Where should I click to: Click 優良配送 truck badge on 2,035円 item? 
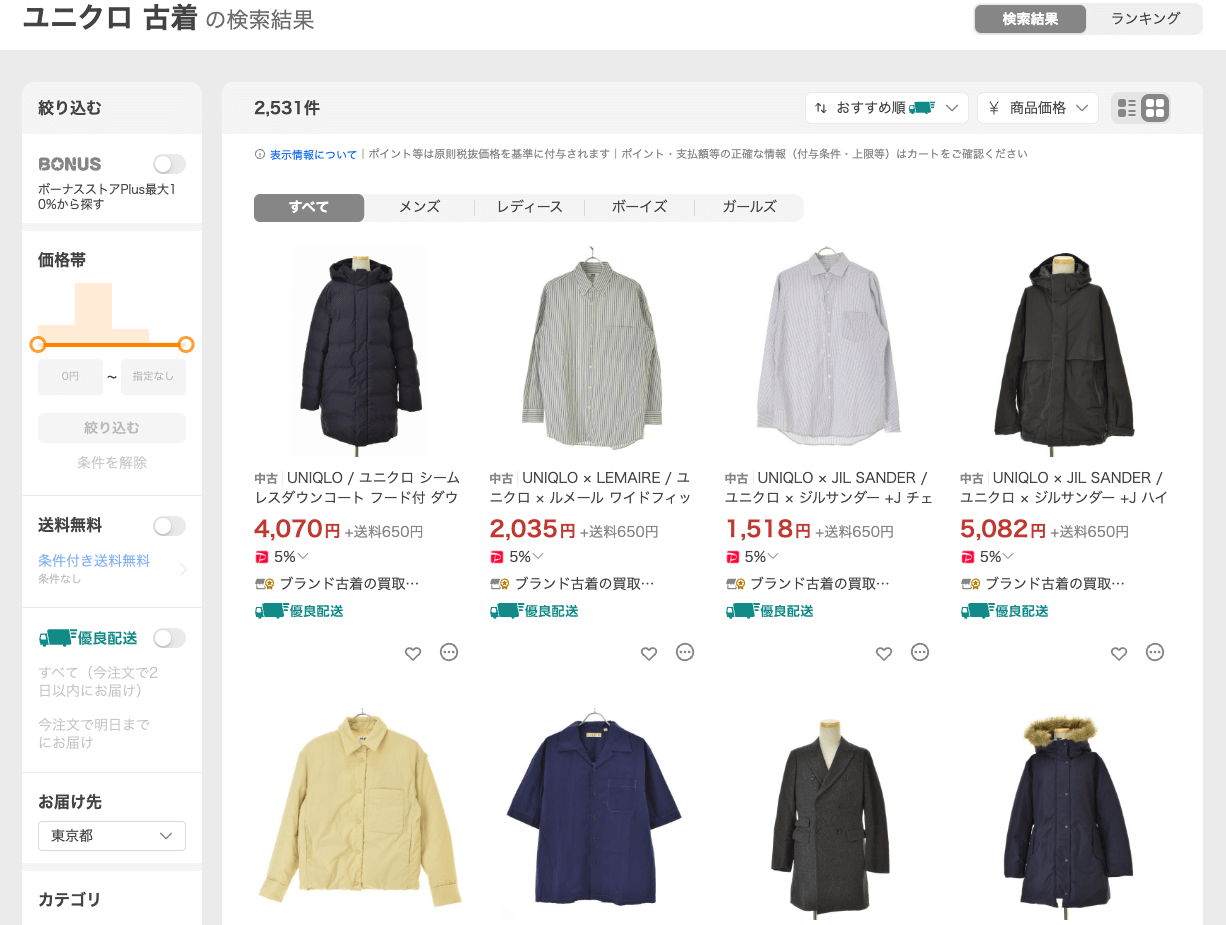(x=534, y=611)
